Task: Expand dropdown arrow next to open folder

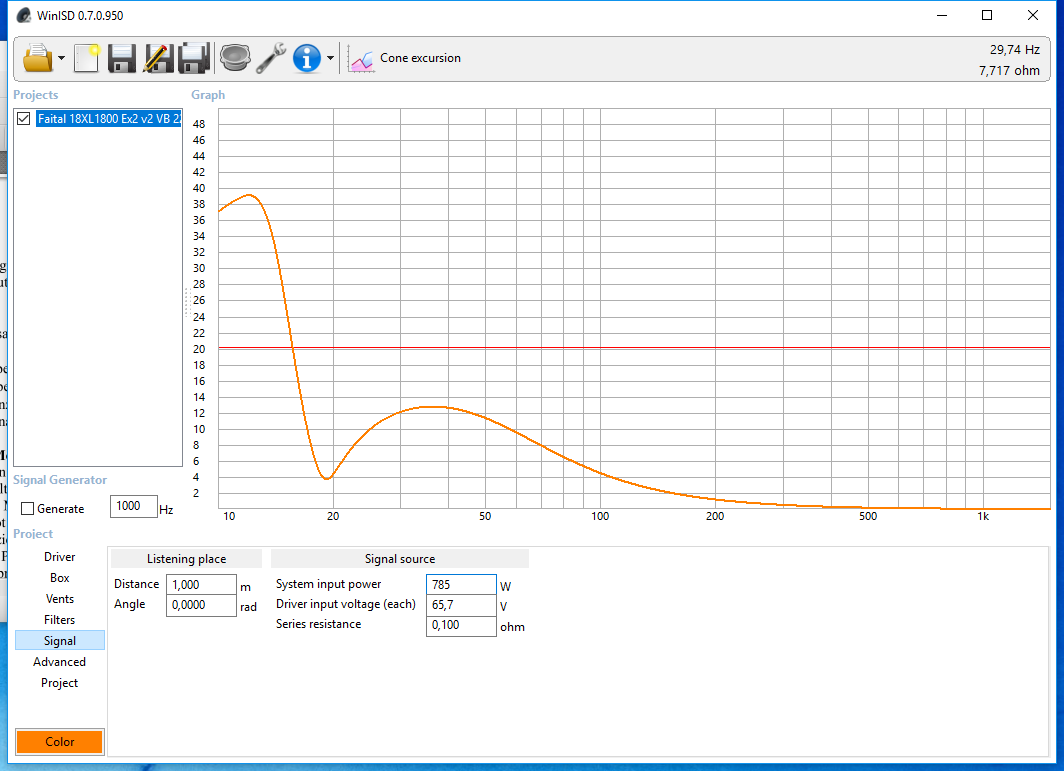Action: point(62,59)
